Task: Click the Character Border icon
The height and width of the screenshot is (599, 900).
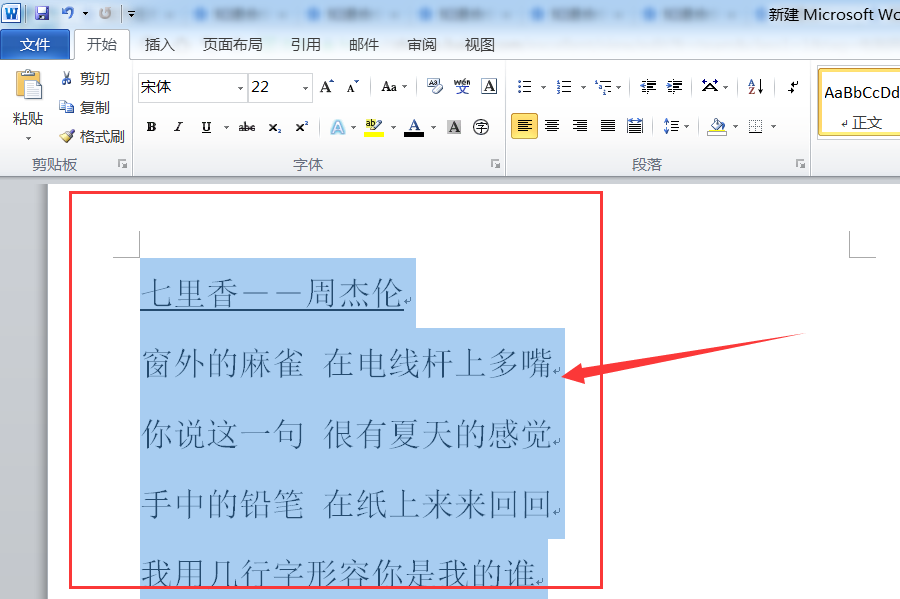Action: [489, 87]
